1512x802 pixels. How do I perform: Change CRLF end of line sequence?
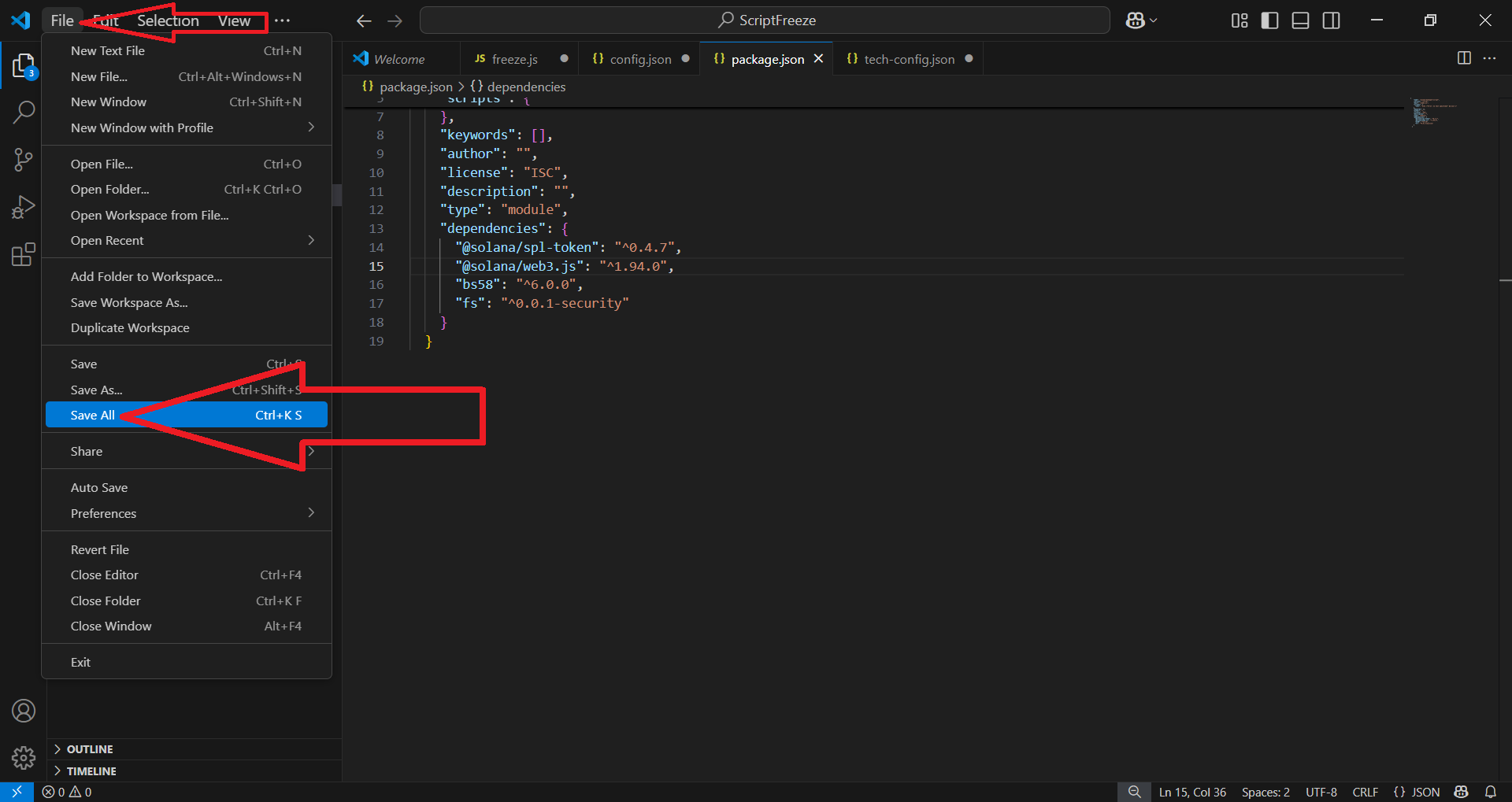click(1366, 792)
